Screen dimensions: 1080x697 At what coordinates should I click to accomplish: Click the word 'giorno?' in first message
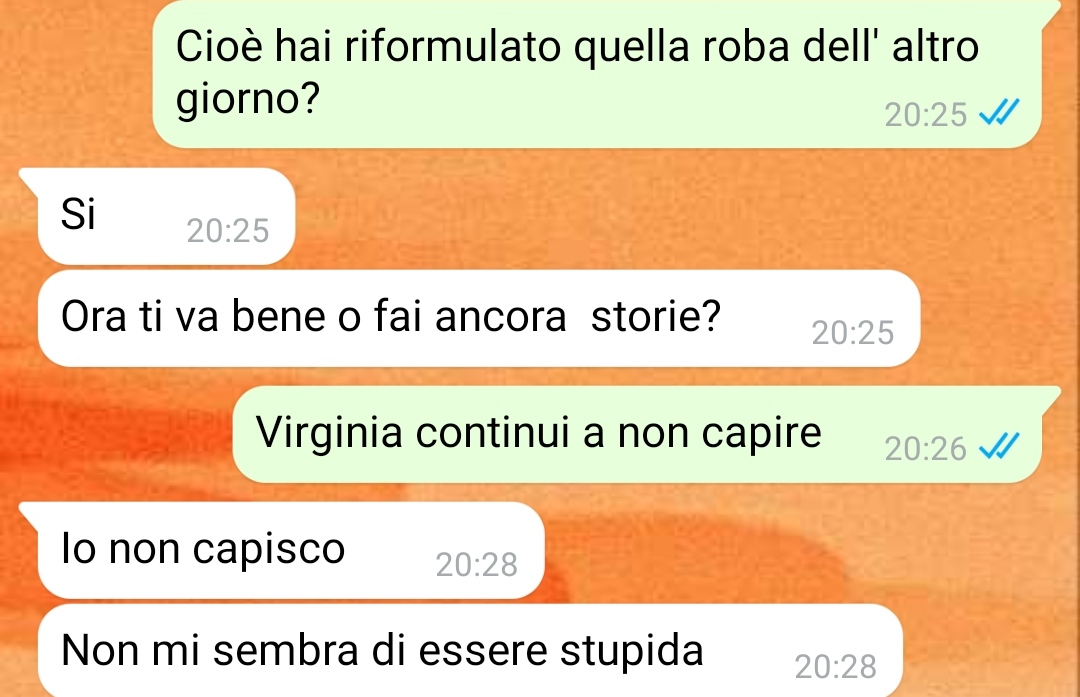[x=248, y=100]
